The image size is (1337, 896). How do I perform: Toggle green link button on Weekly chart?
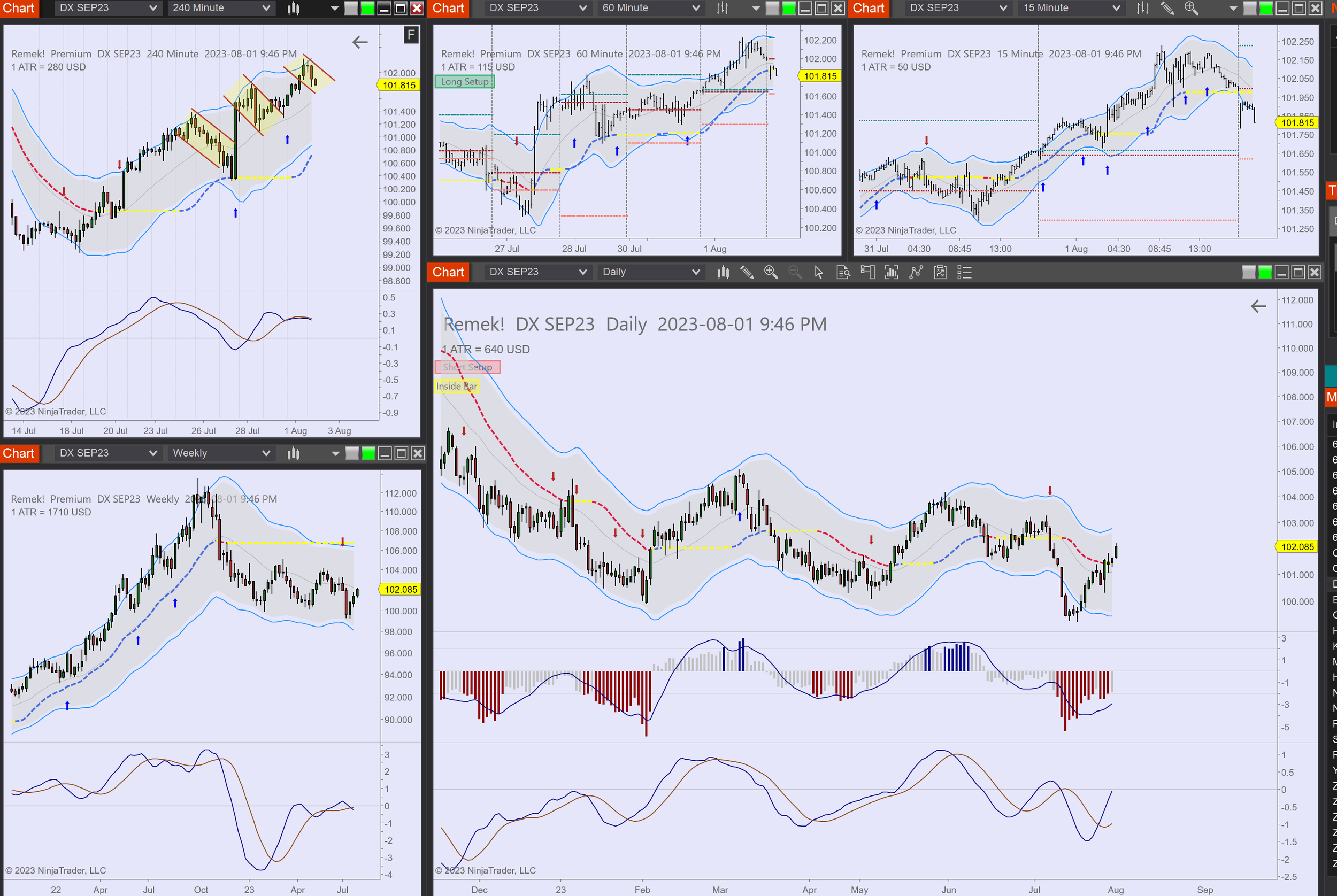click(x=368, y=453)
